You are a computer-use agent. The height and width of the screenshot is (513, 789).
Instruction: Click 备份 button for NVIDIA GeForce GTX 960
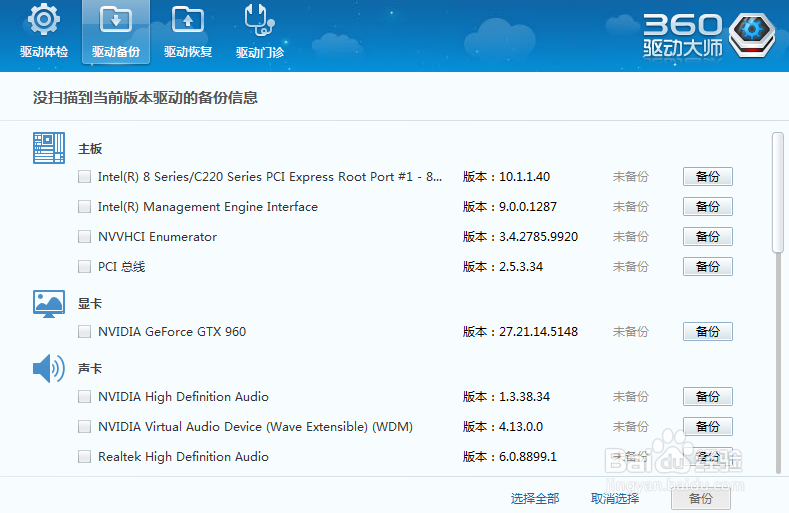pyautogui.click(x=707, y=332)
